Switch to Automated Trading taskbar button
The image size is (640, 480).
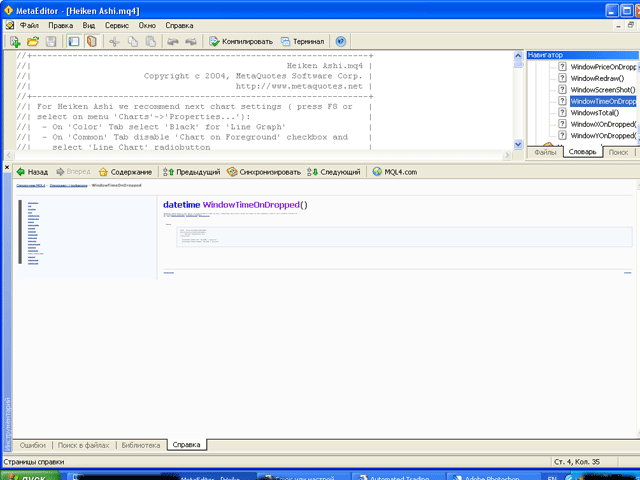[398, 477]
